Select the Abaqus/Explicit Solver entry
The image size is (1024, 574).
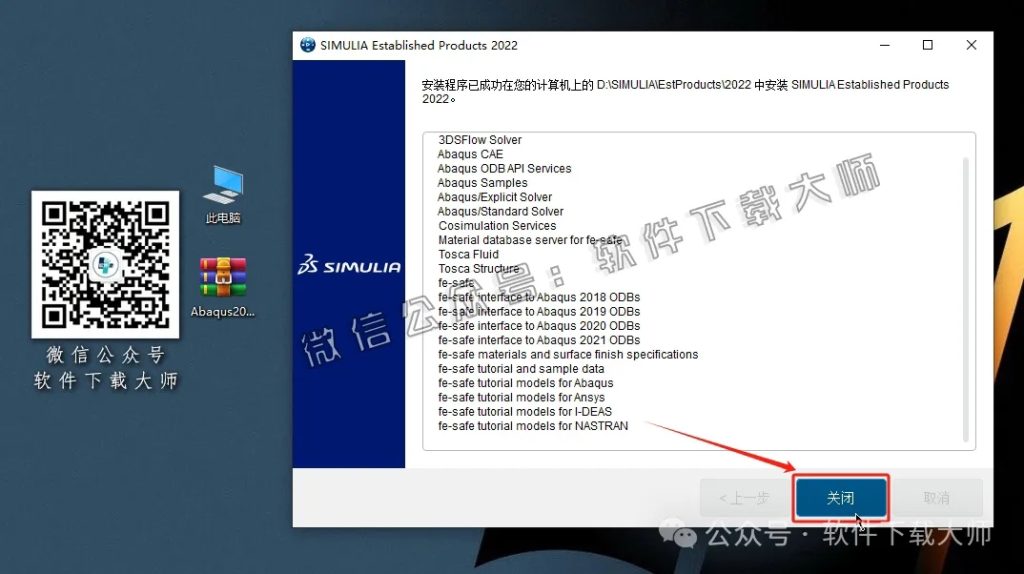pyautogui.click(x=494, y=197)
